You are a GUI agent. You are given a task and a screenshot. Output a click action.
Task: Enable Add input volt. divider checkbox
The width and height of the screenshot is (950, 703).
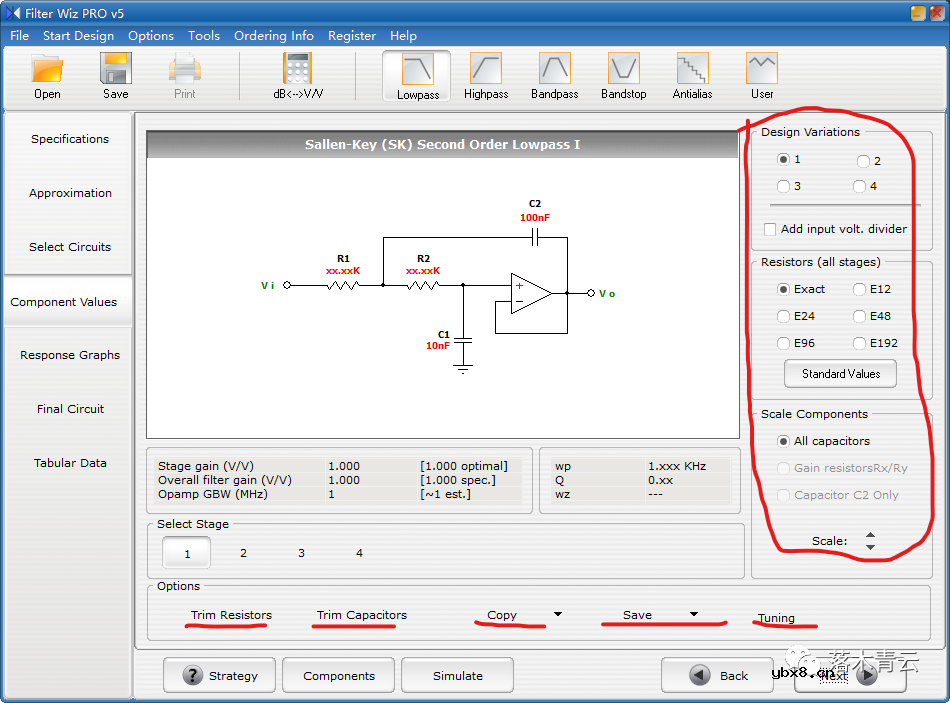[770, 229]
